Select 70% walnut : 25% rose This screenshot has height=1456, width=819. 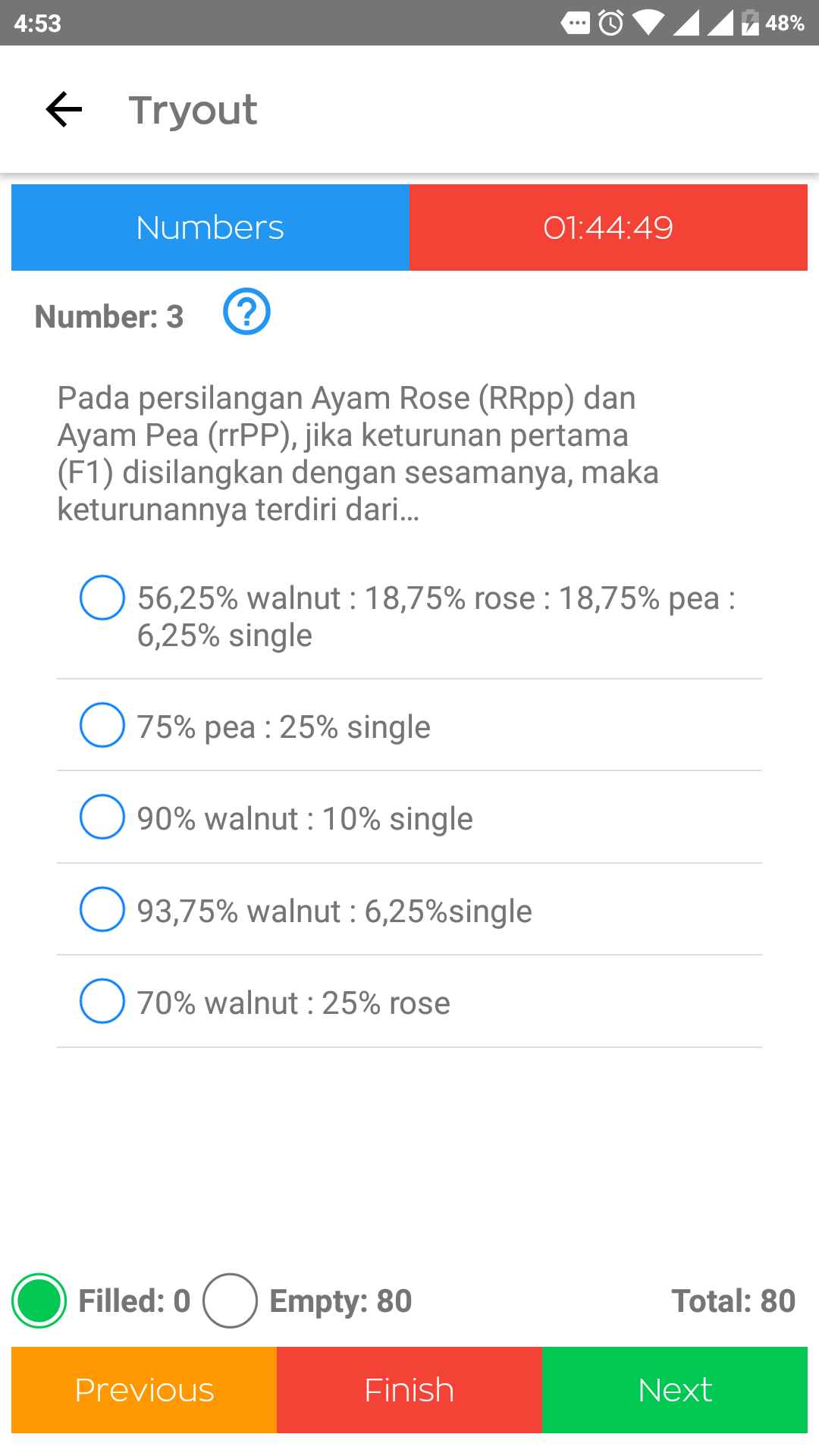(102, 1002)
